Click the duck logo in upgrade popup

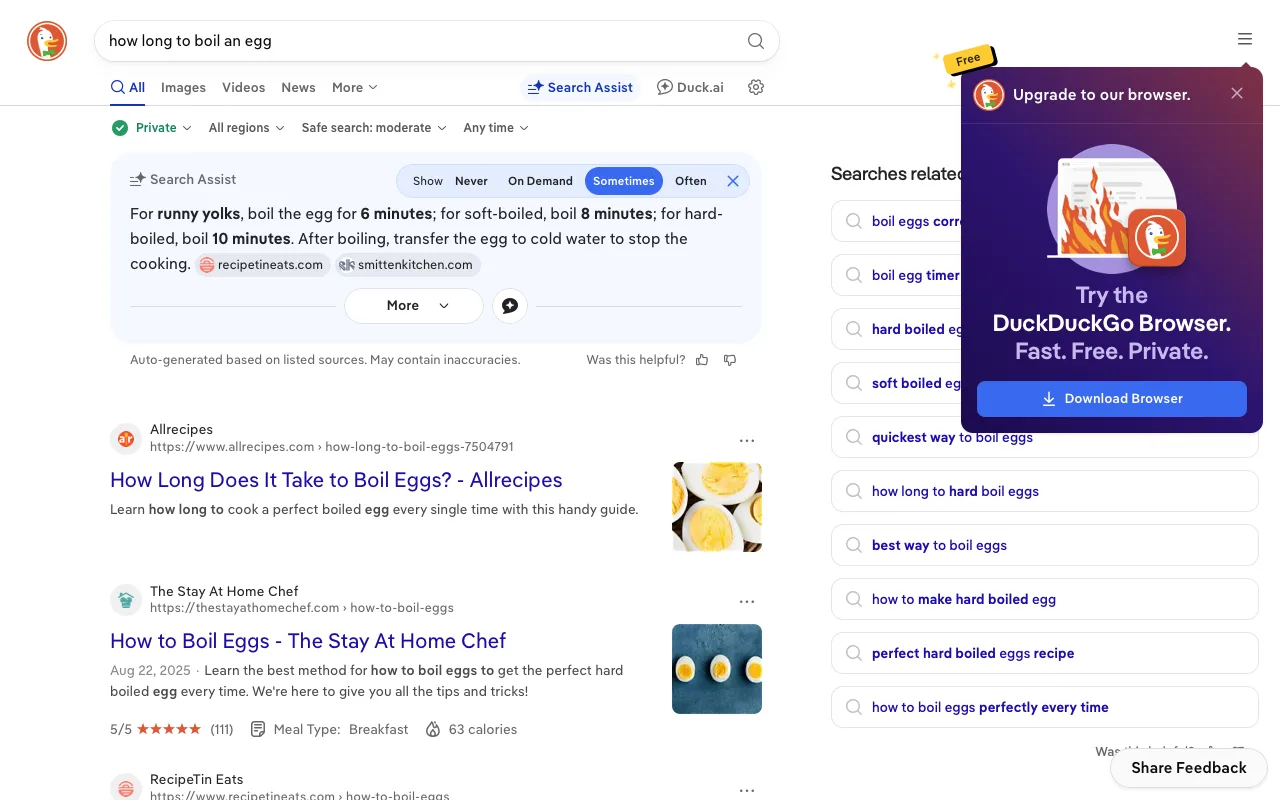pos(989,95)
